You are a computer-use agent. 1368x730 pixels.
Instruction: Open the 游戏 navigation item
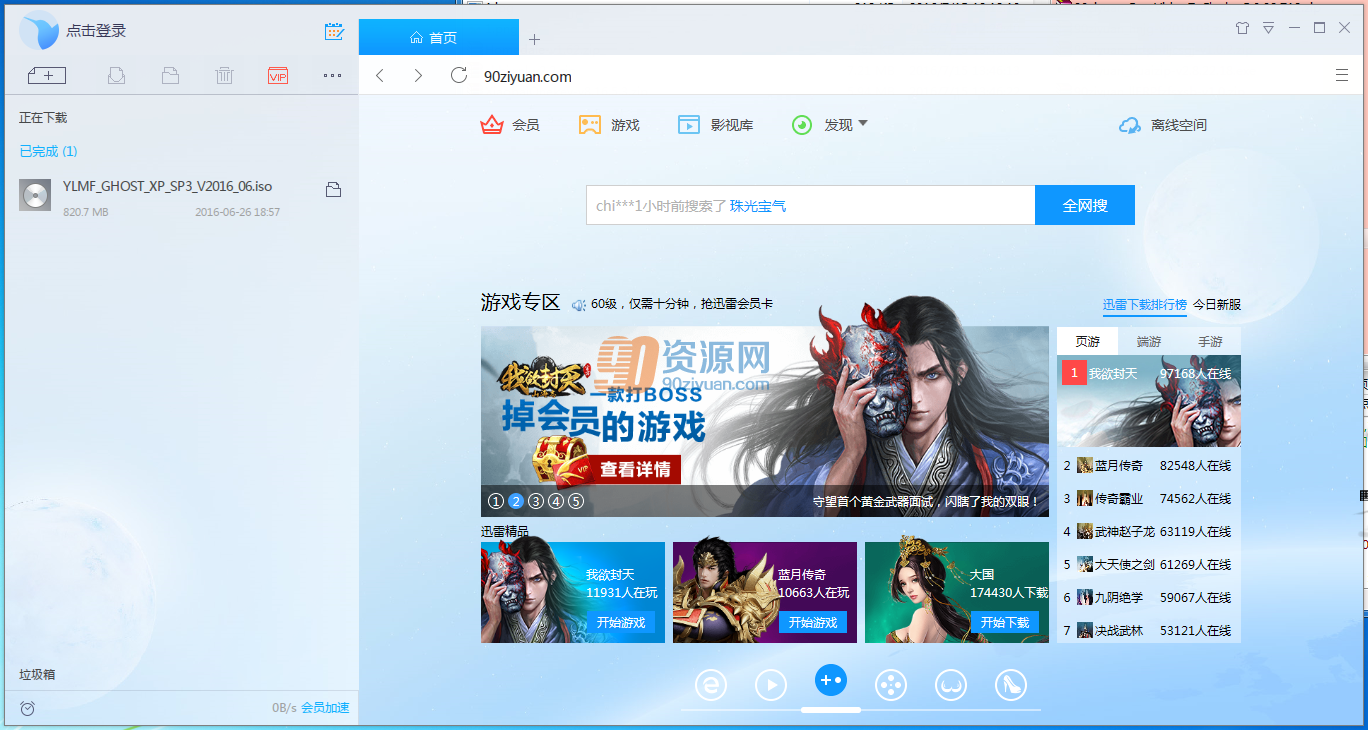(609, 125)
